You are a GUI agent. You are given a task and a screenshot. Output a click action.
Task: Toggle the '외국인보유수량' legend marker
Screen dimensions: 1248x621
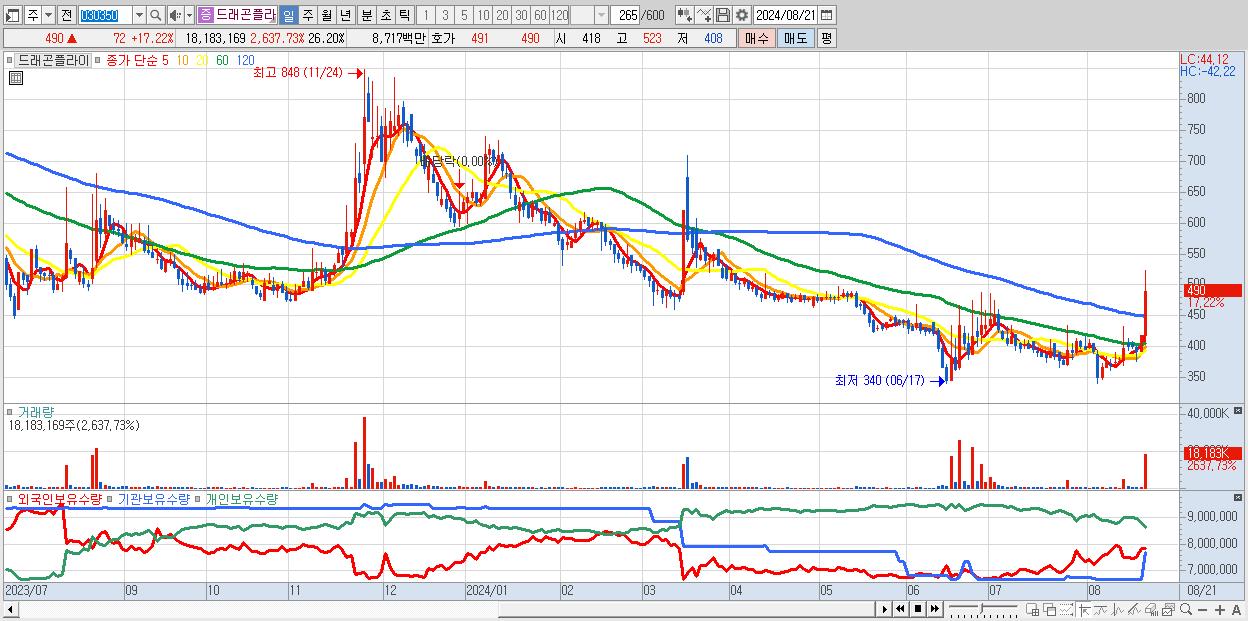click(x=11, y=498)
